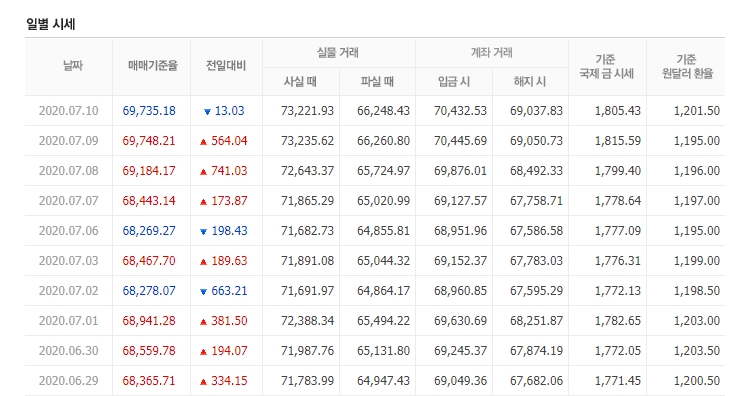Click the 파실 때 sub-header
The image size is (740, 396).
point(377,82)
